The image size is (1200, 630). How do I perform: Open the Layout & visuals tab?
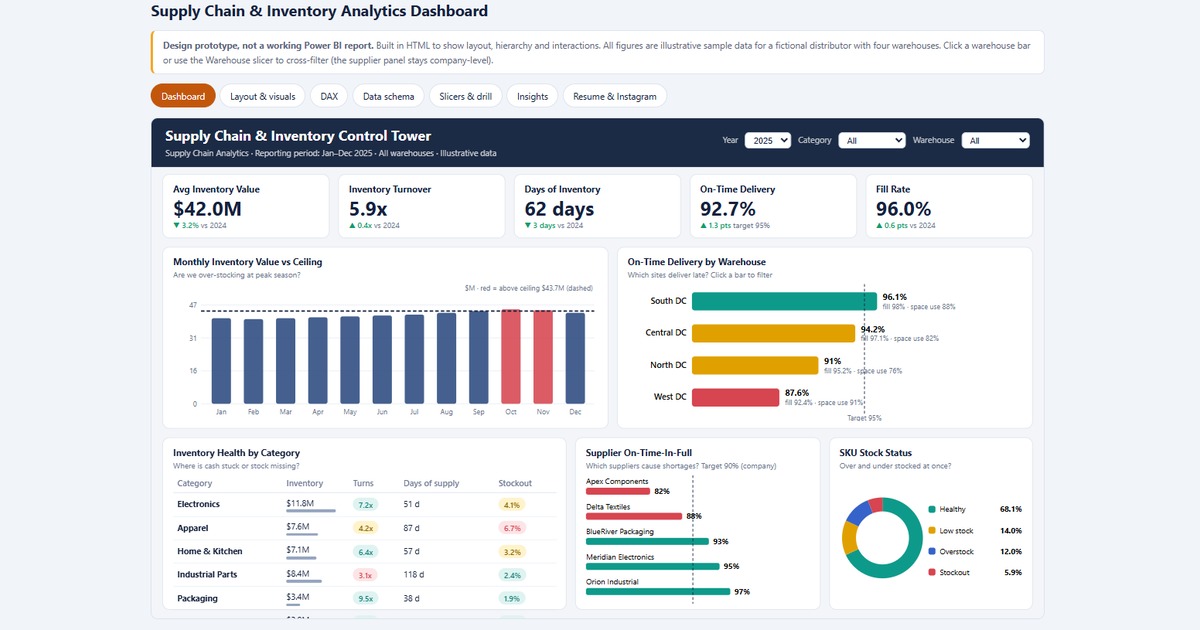[263, 96]
